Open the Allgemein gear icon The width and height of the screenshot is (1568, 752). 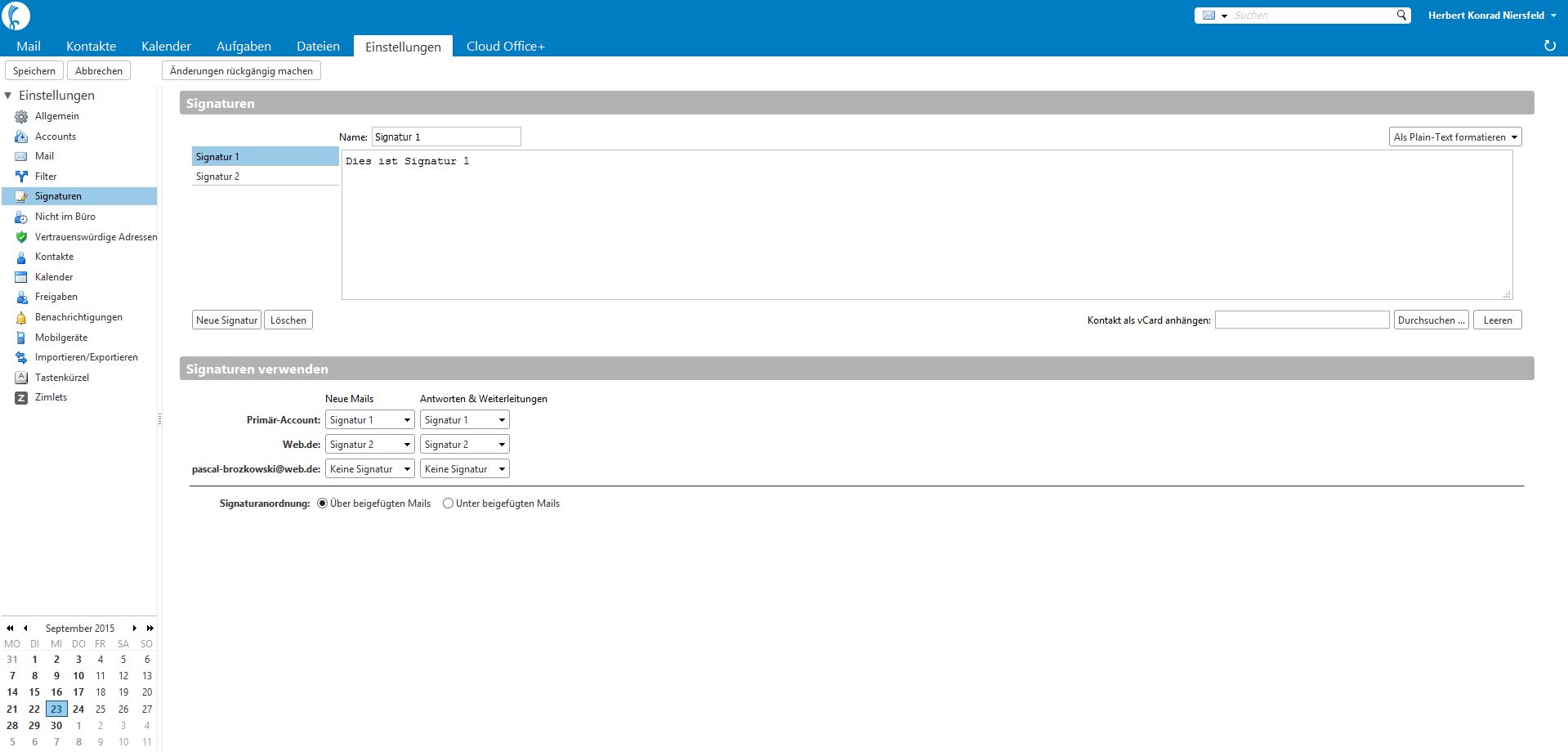(x=21, y=117)
